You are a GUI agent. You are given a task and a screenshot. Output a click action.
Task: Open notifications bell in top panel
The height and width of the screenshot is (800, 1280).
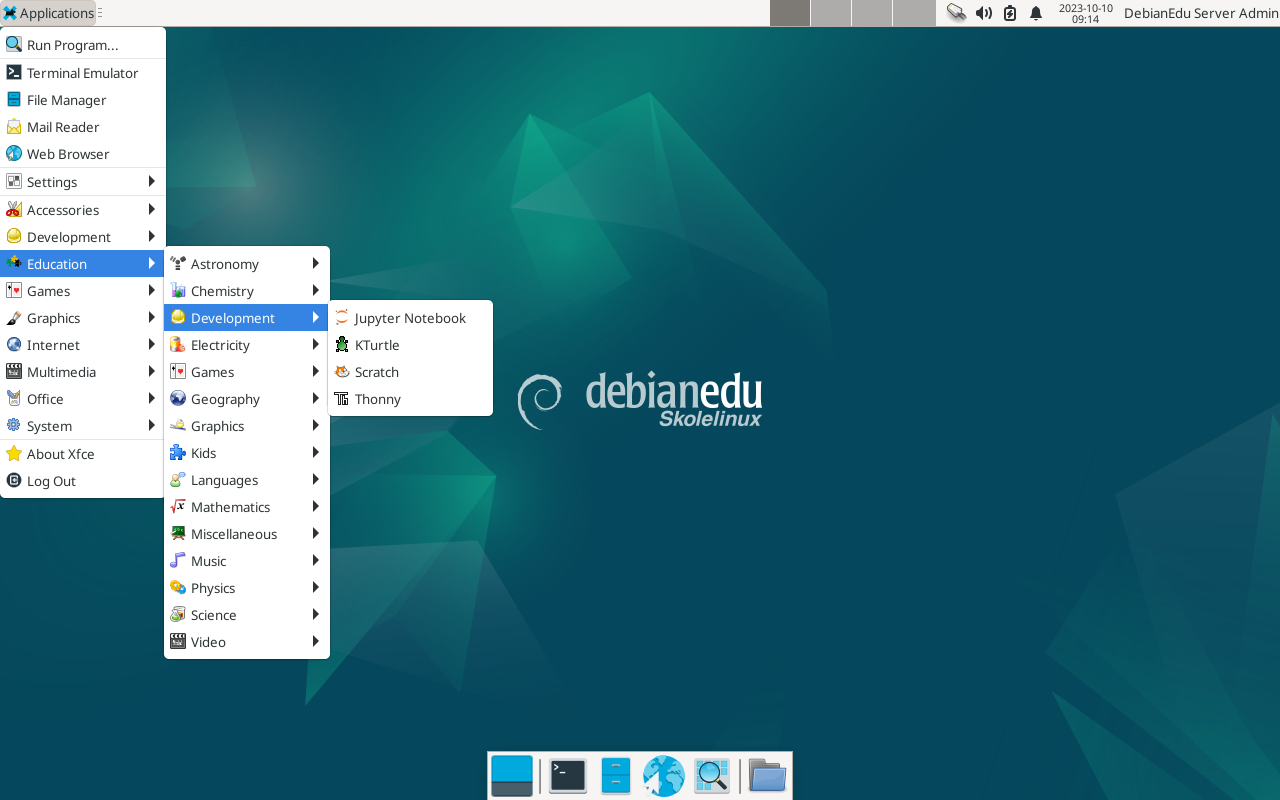pos(1036,13)
